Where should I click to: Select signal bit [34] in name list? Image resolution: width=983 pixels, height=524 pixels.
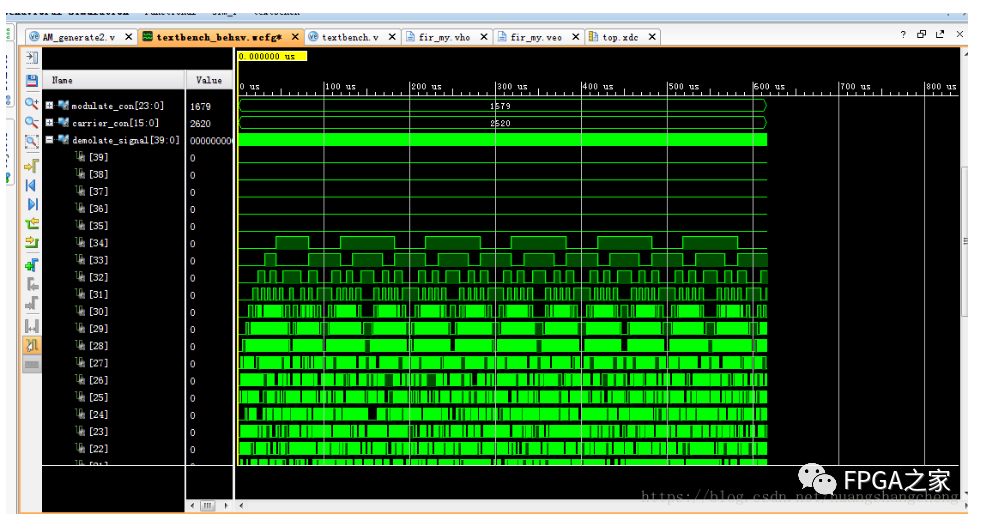(x=98, y=243)
